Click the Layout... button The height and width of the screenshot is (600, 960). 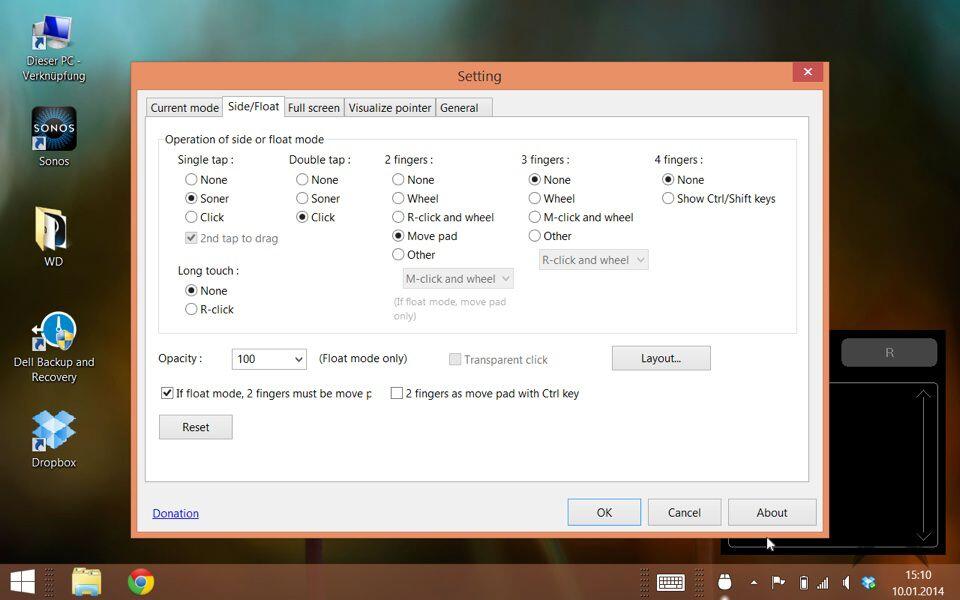pos(661,358)
